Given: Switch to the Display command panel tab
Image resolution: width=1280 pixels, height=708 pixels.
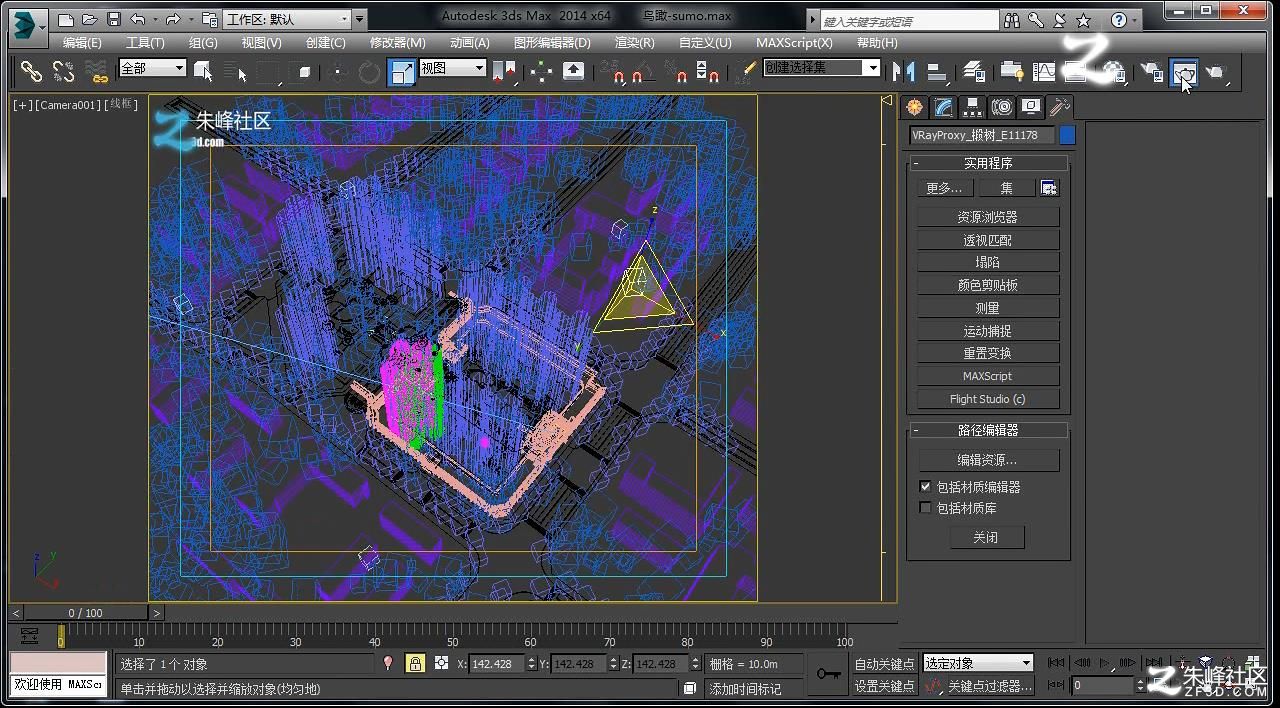Looking at the screenshot, I should [x=1030, y=107].
